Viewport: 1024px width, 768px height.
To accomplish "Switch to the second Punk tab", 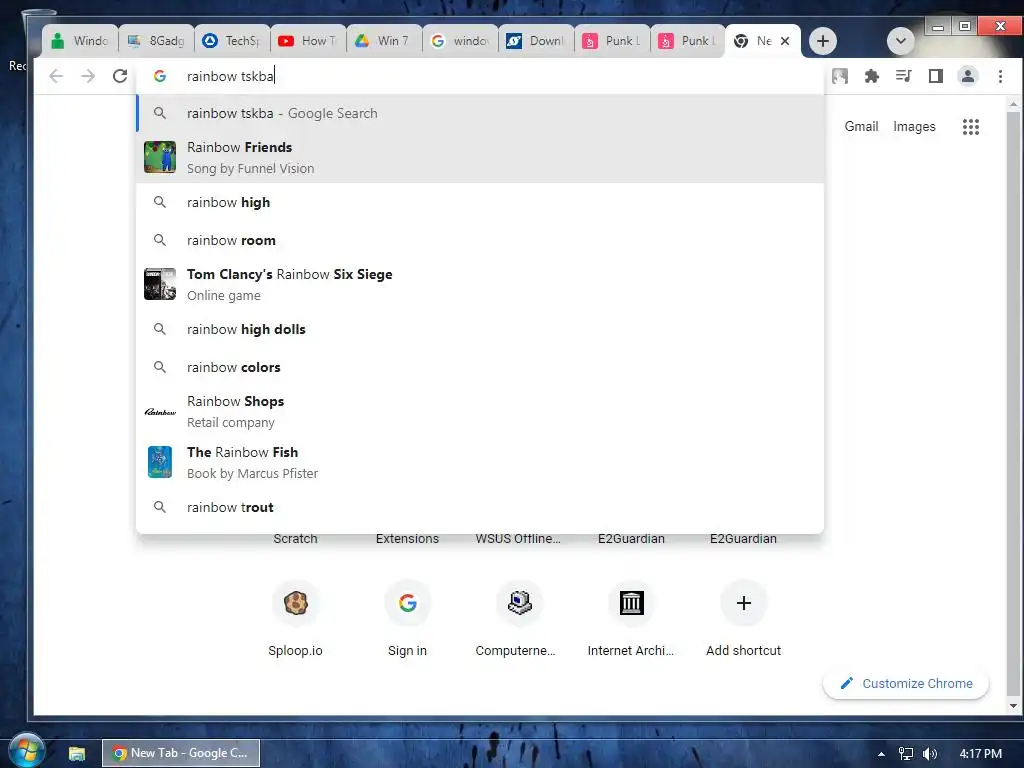I will pyautogui.click(x=688, y=41).
